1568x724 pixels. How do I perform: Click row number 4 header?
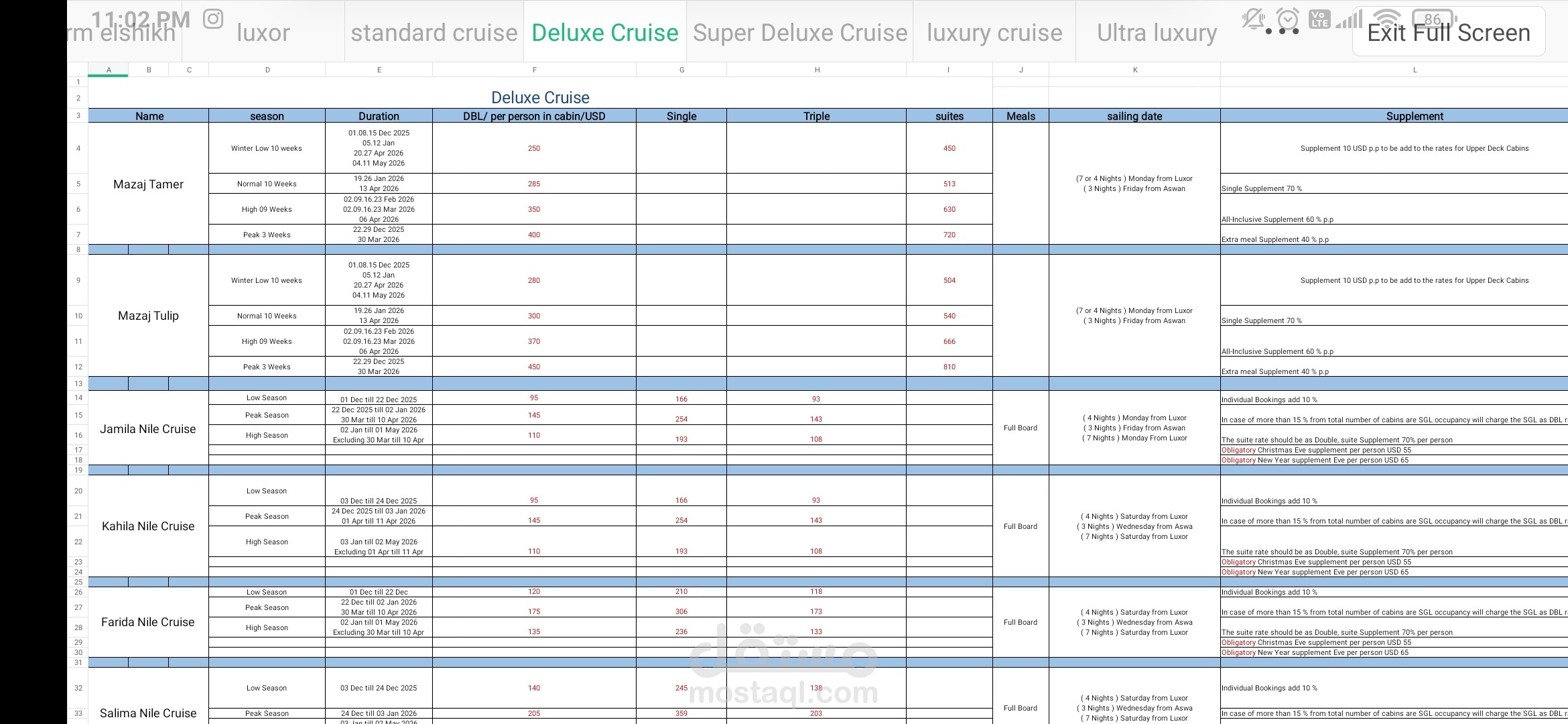click(77, 148)
